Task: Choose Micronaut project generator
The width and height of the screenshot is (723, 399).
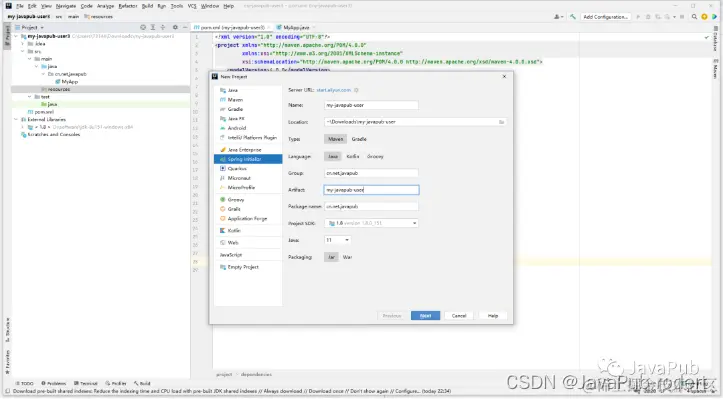Action: coord(238,178)
